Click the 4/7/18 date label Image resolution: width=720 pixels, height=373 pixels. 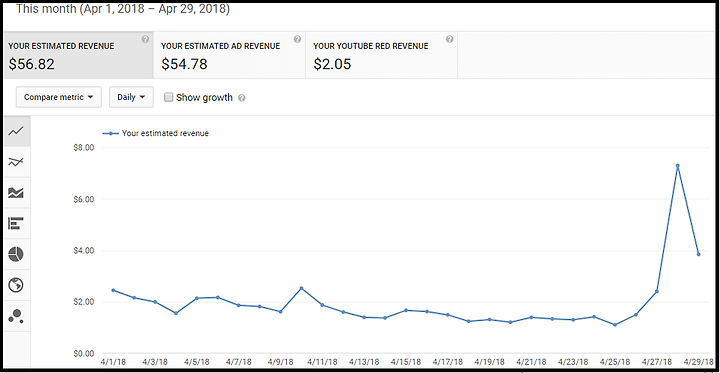[x=239, y=362]
